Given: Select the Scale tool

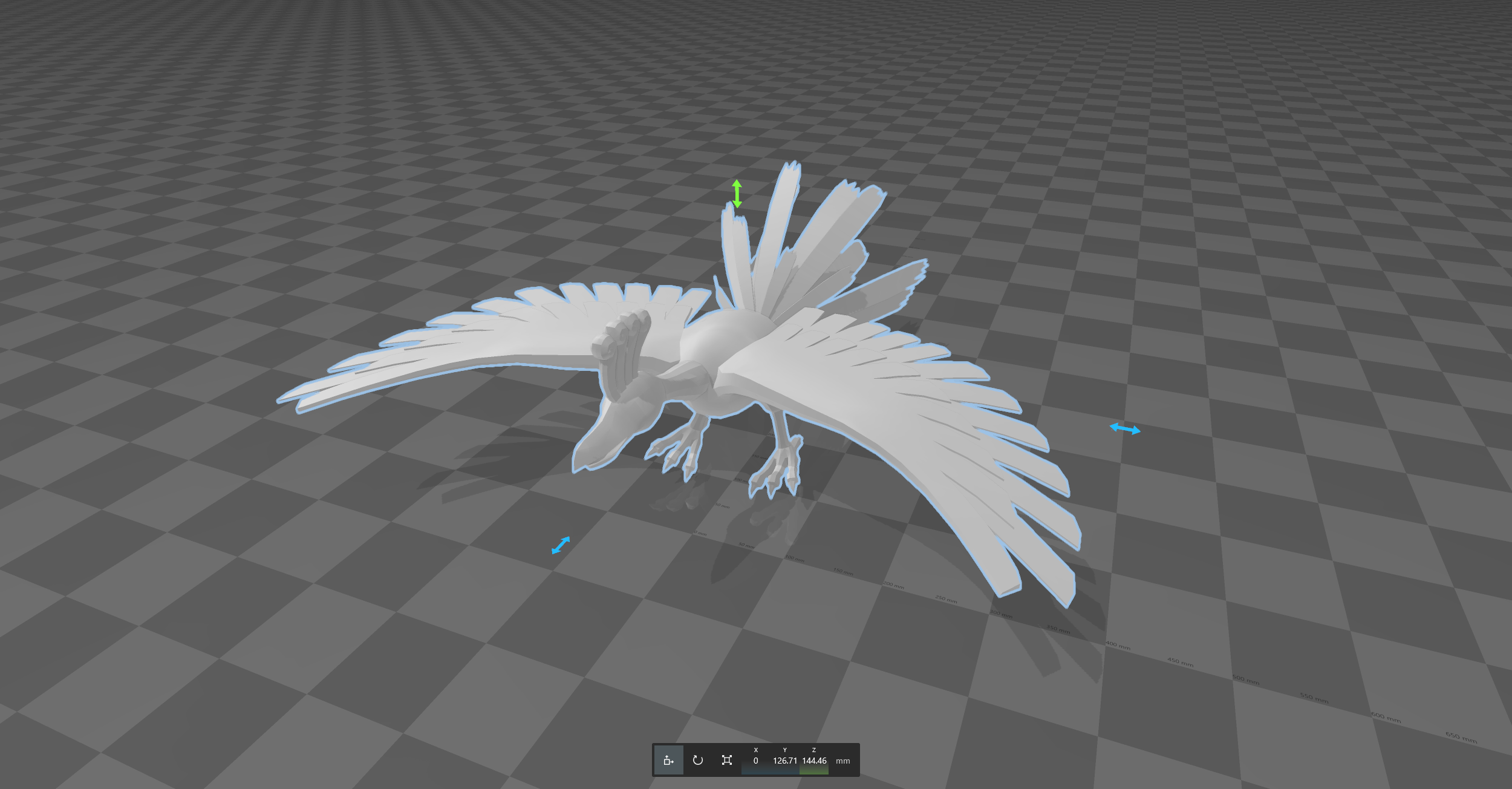Looking at the screenshot, I should [727, 760].
